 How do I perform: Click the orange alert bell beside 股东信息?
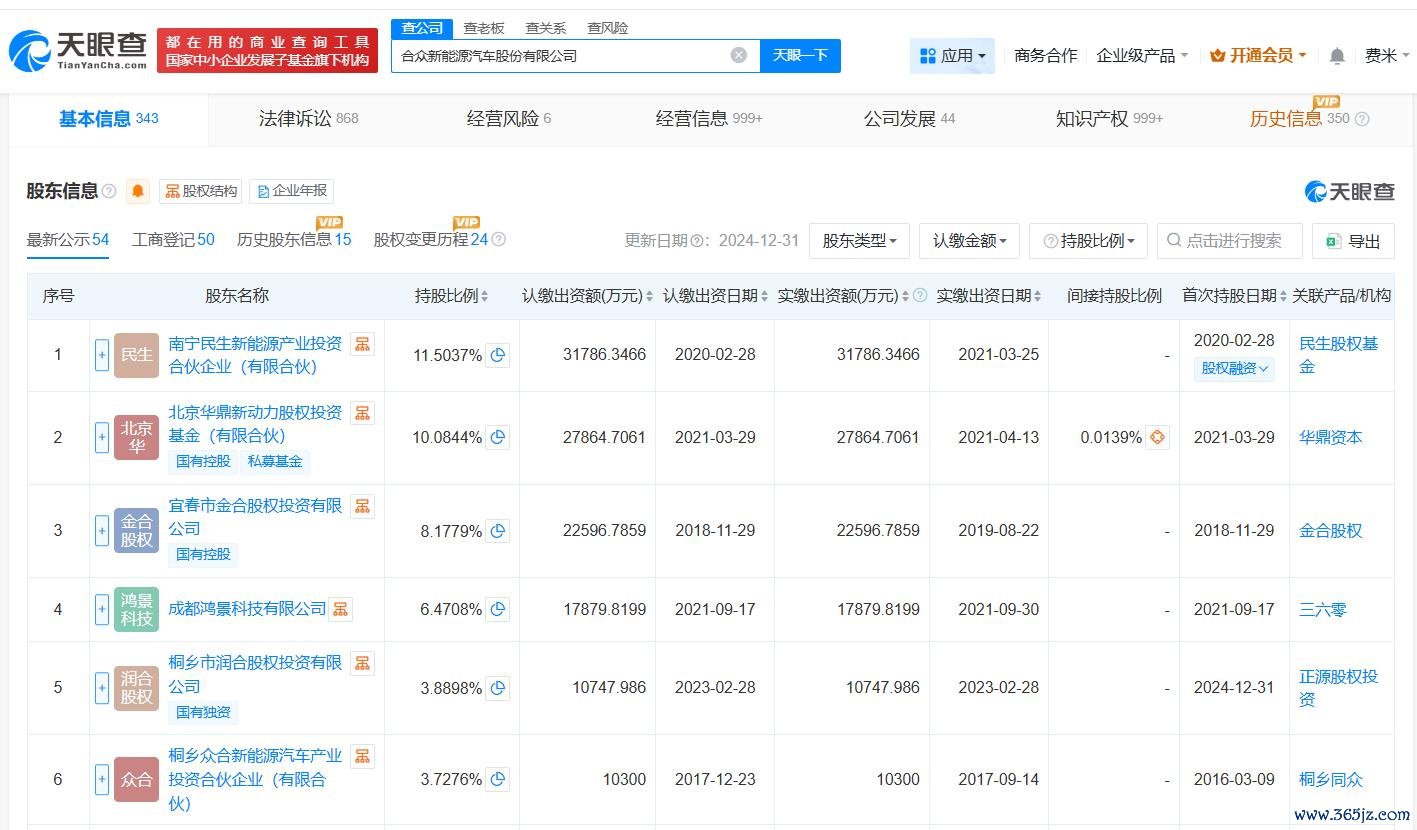click(138, 191)
